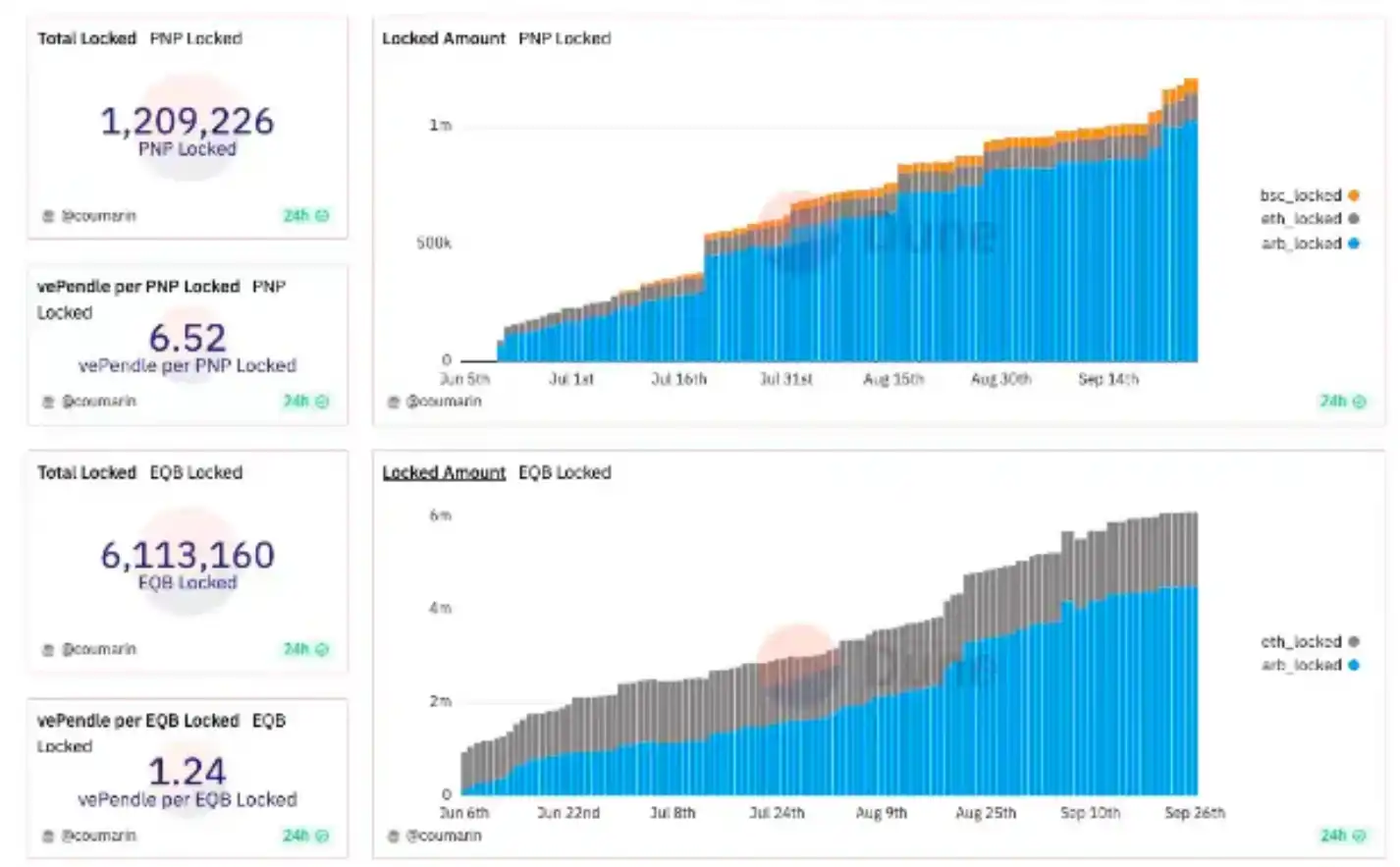Click the author avatar icon in the Total Locked PNP panel
Image resolution: width=1400 pixels, height=867 pixels.
pos(48,216)
